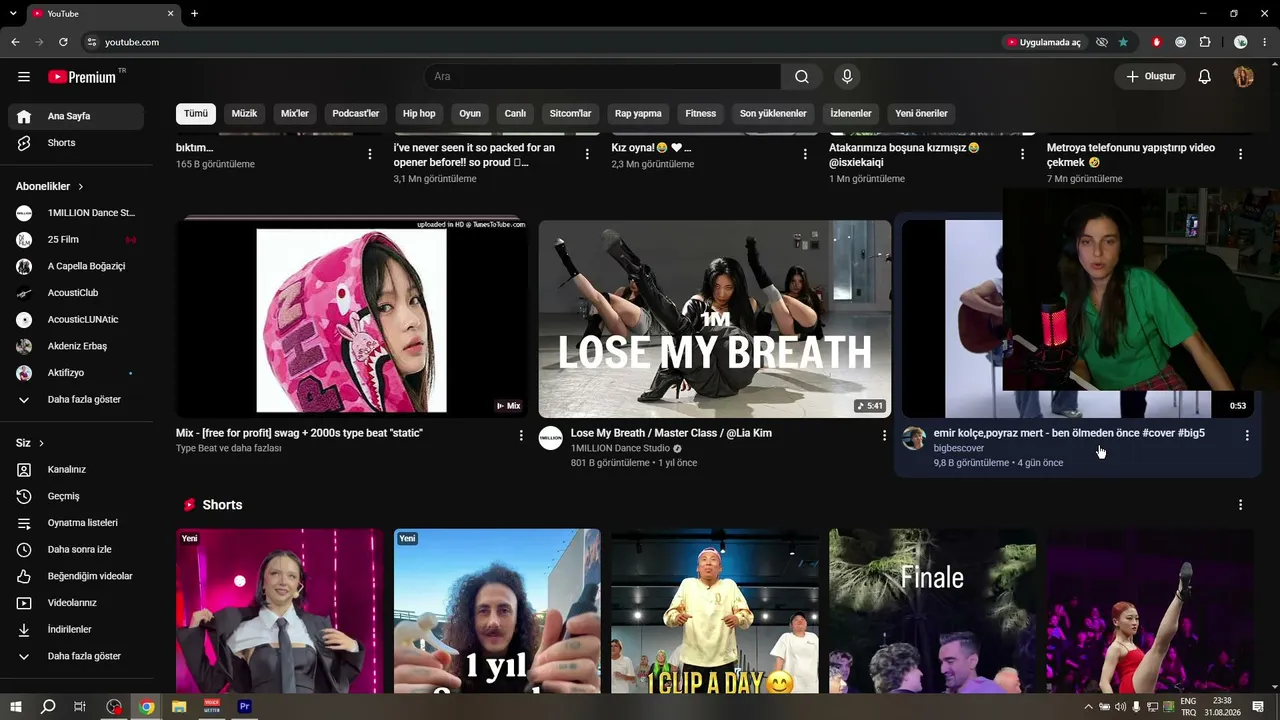The width and height of the screenshot is (1280, 720).
Task: Filter by Yeni öneriler
Action: 921,114
